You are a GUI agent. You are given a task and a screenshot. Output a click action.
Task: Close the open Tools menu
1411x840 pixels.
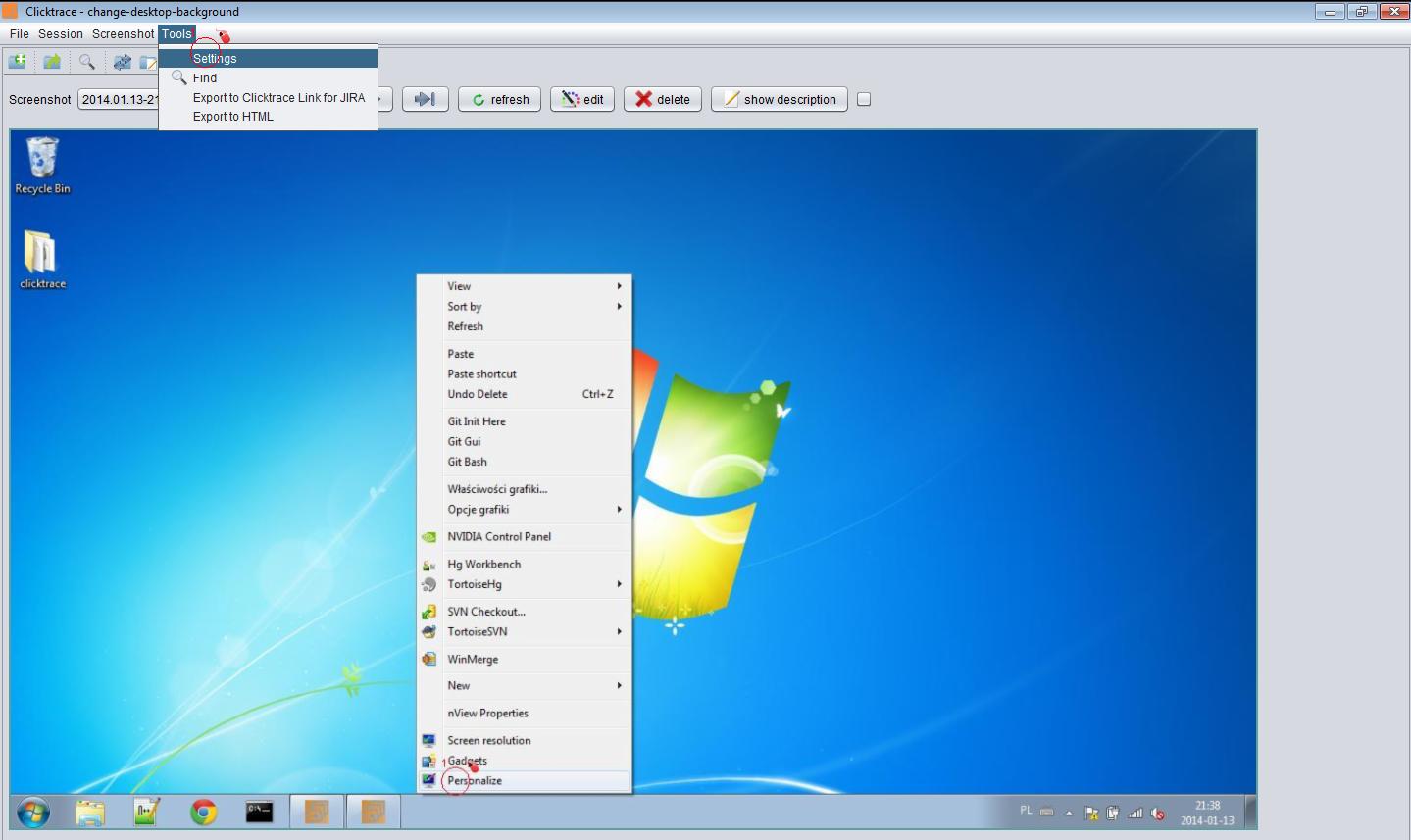tap(176, 33)
